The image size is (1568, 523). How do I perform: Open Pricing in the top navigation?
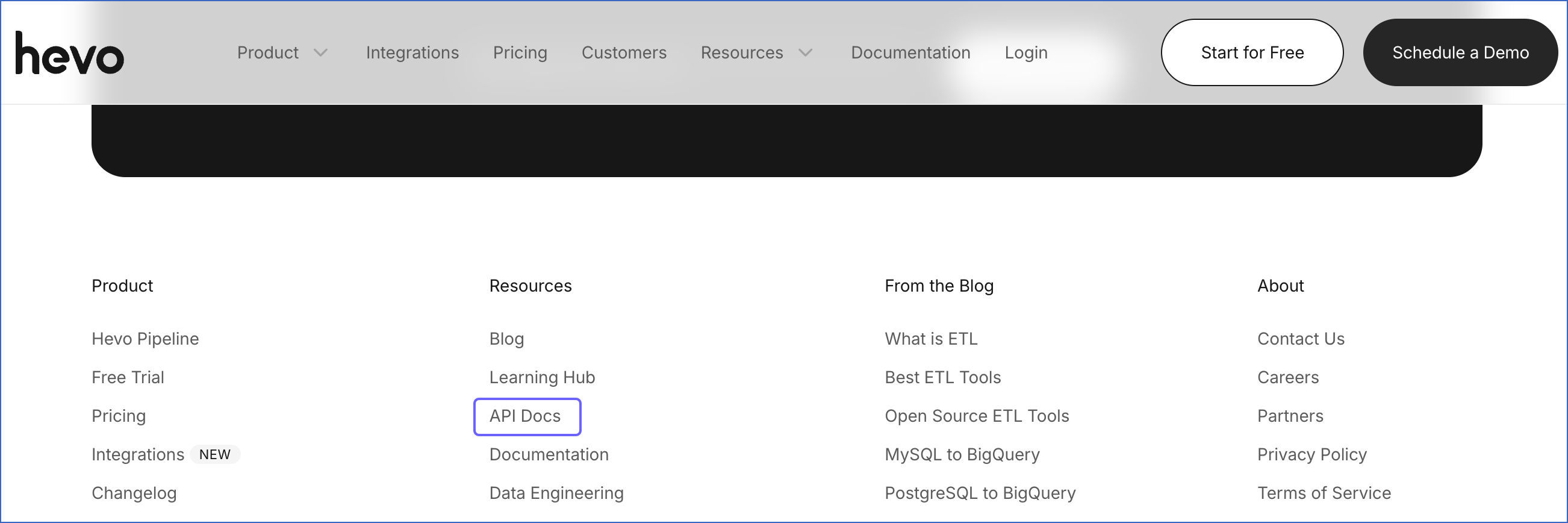coord(520,53)
